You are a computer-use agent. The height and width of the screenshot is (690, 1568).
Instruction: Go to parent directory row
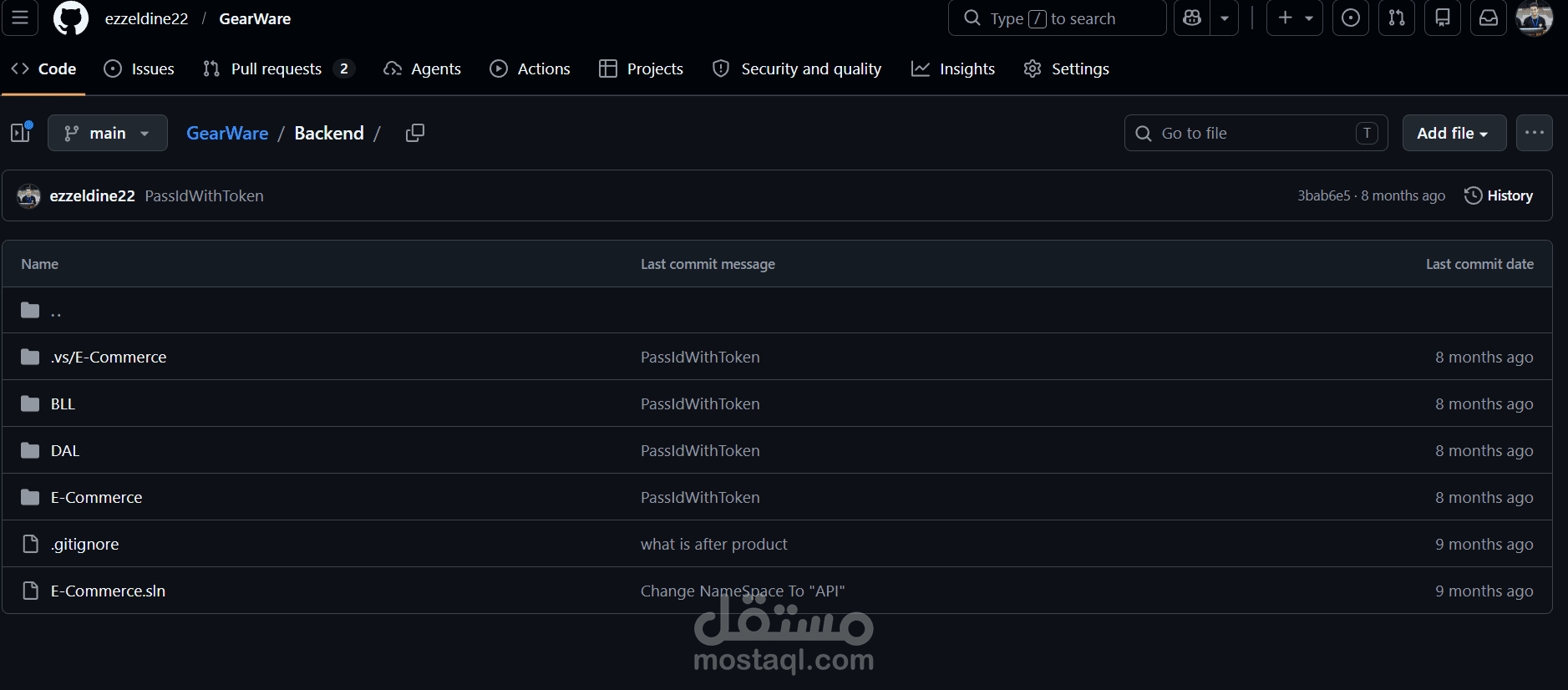click(x=777, y=310)
